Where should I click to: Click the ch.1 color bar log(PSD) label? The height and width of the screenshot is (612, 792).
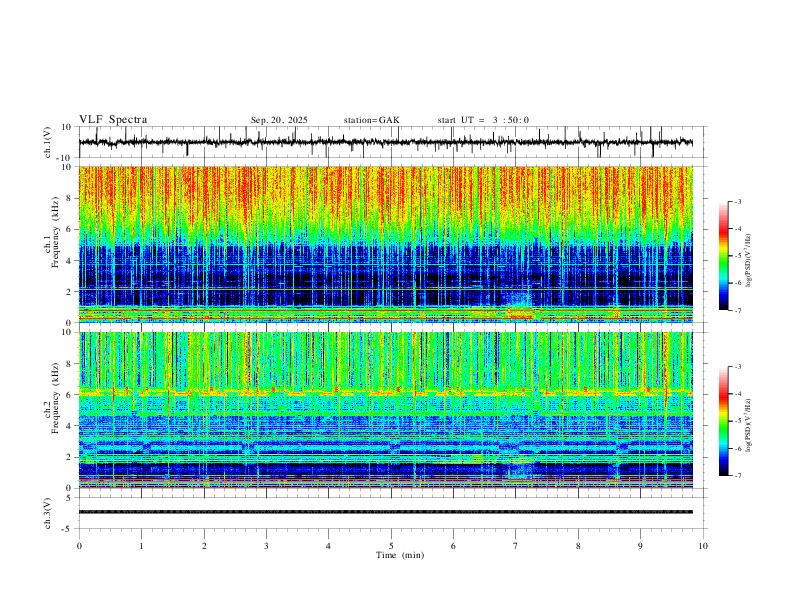click(748, 261)
